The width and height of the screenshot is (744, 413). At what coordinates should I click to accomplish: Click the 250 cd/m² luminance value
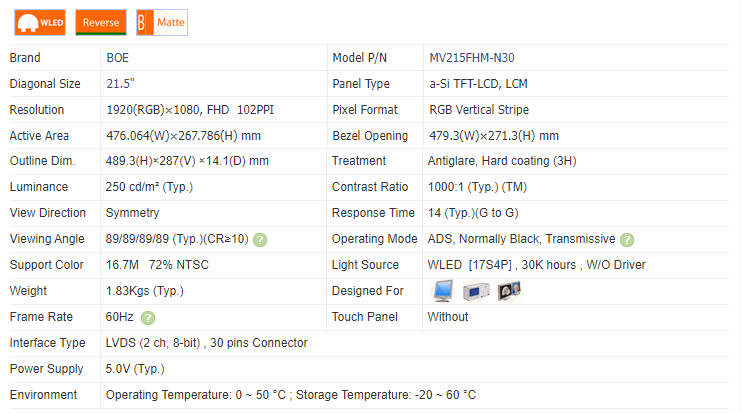[149, 187]
